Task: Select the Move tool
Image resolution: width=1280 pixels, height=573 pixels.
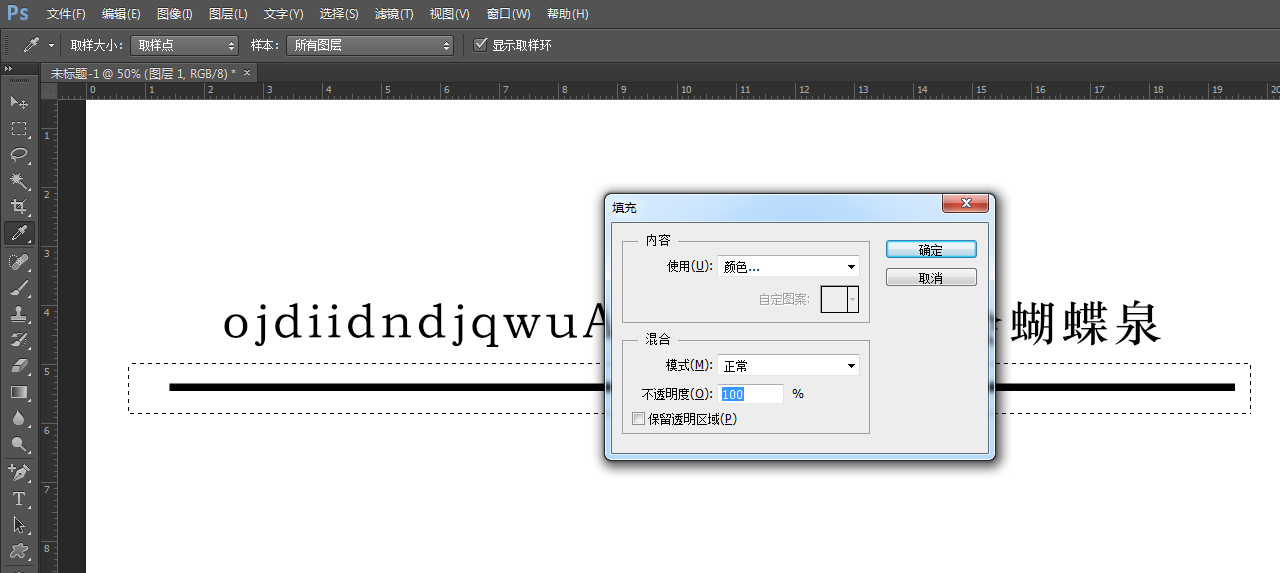Action: [x=19, y=102]
